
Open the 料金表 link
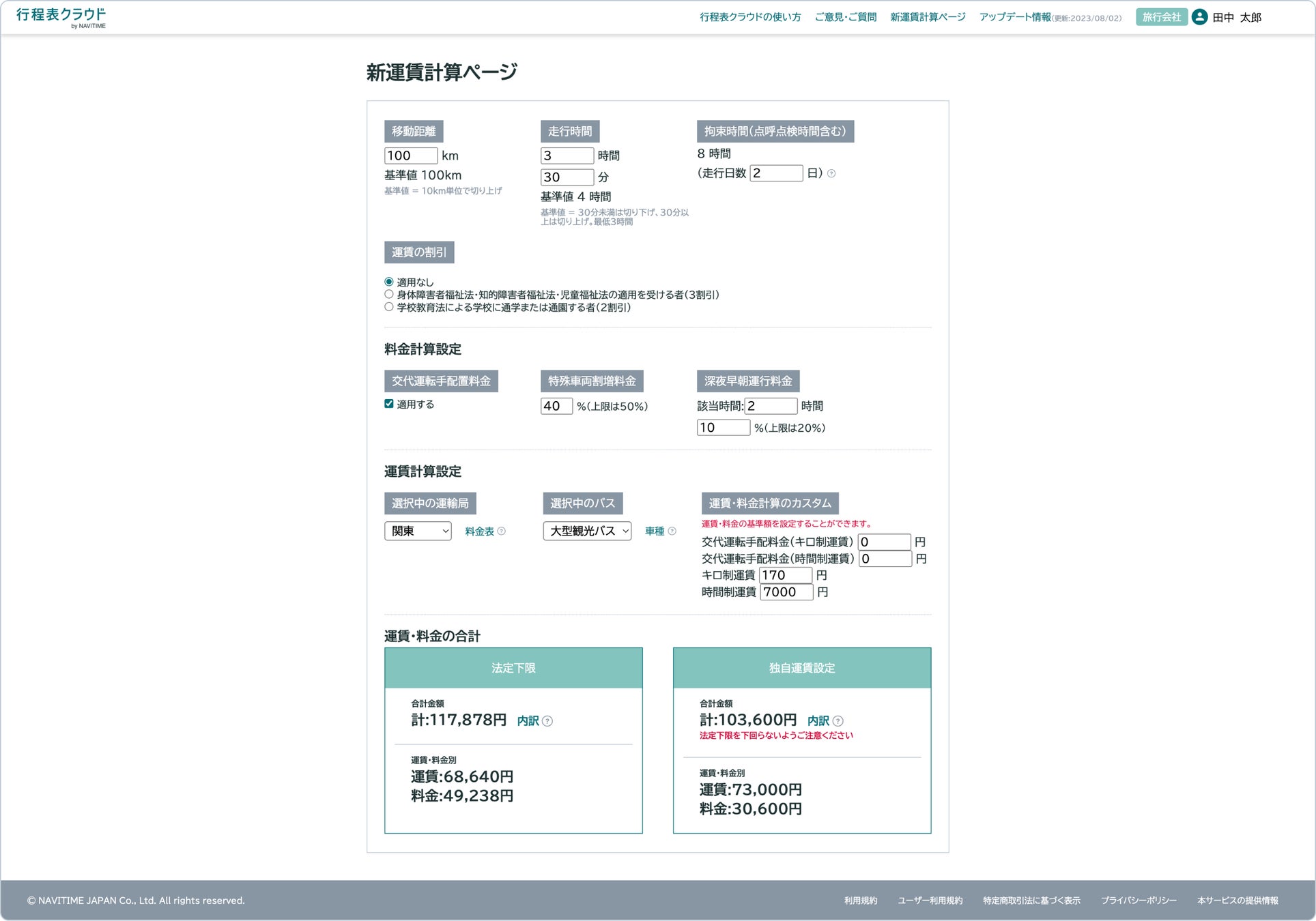click(x=479, y=531)
